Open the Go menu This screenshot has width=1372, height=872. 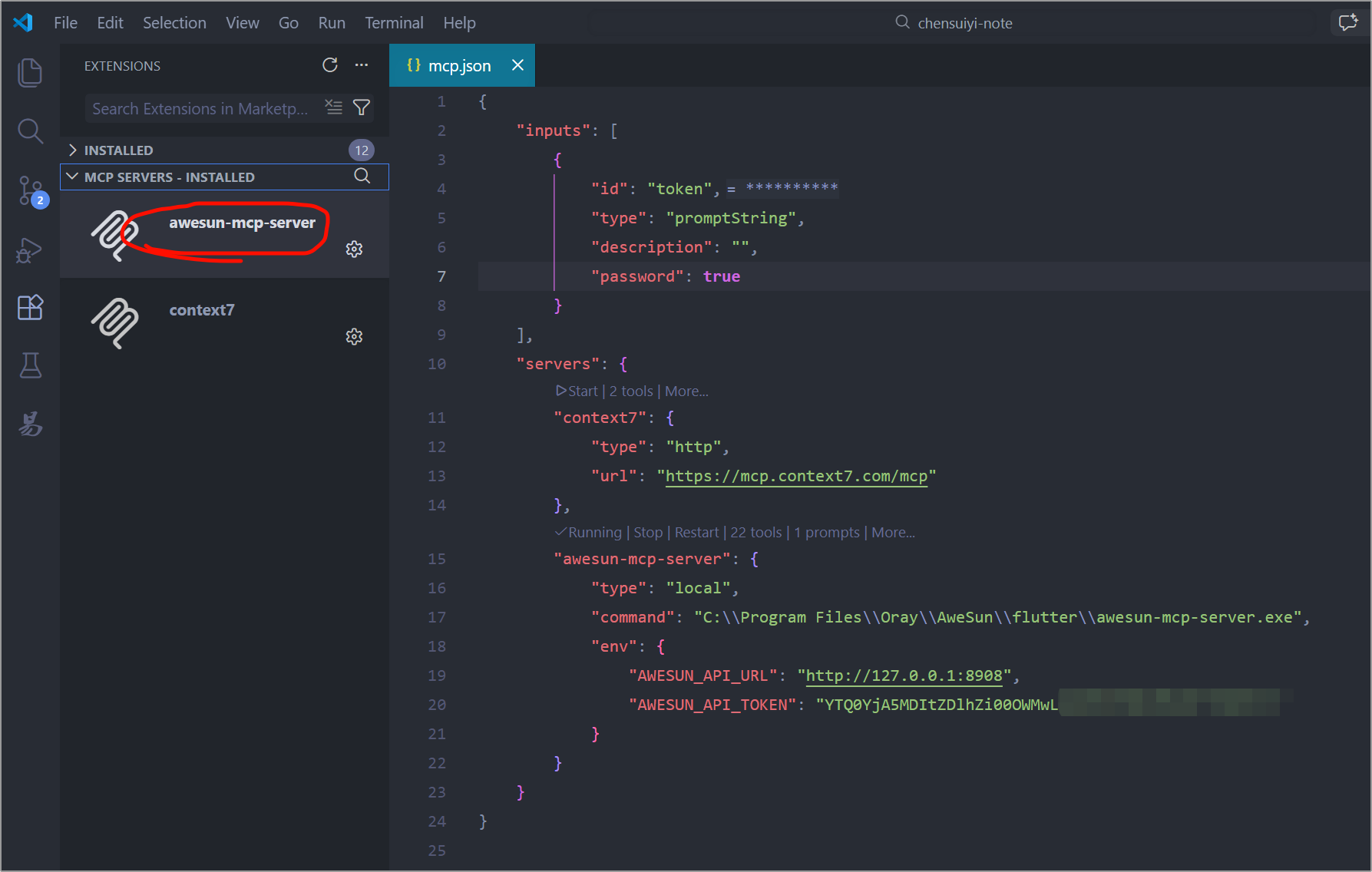click(x=288, y=23)
